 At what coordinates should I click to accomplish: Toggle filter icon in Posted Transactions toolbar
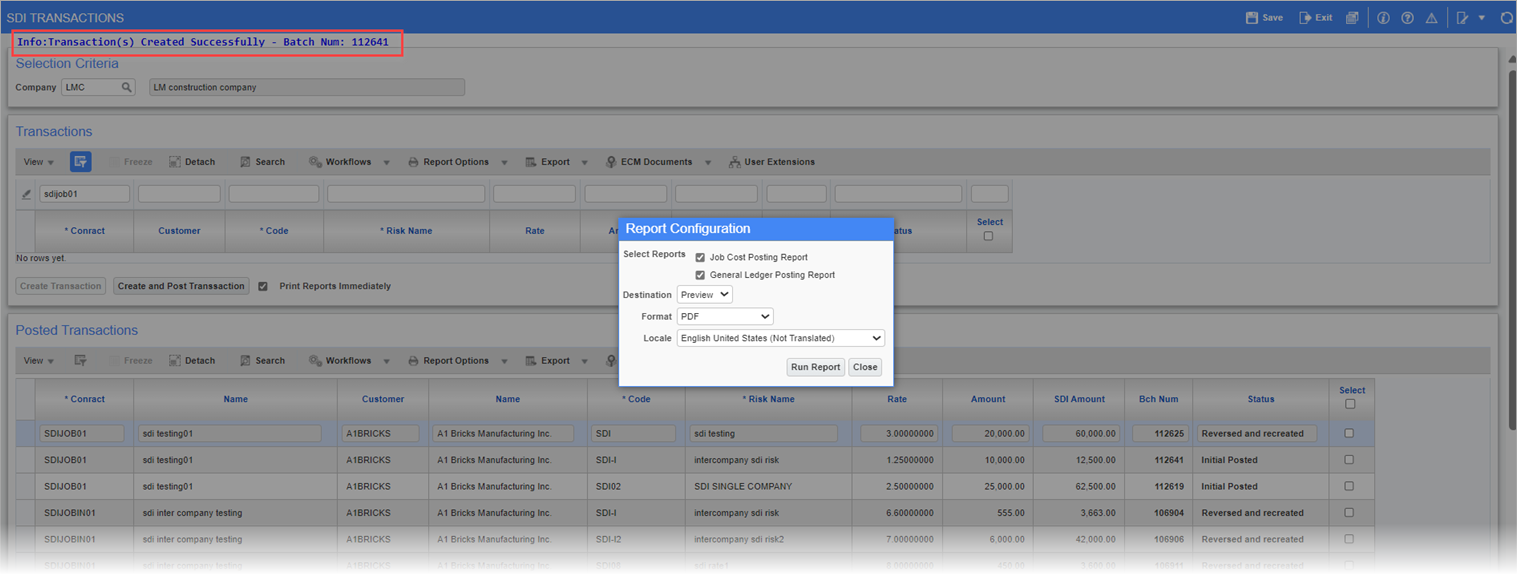(x=81, y=360)
